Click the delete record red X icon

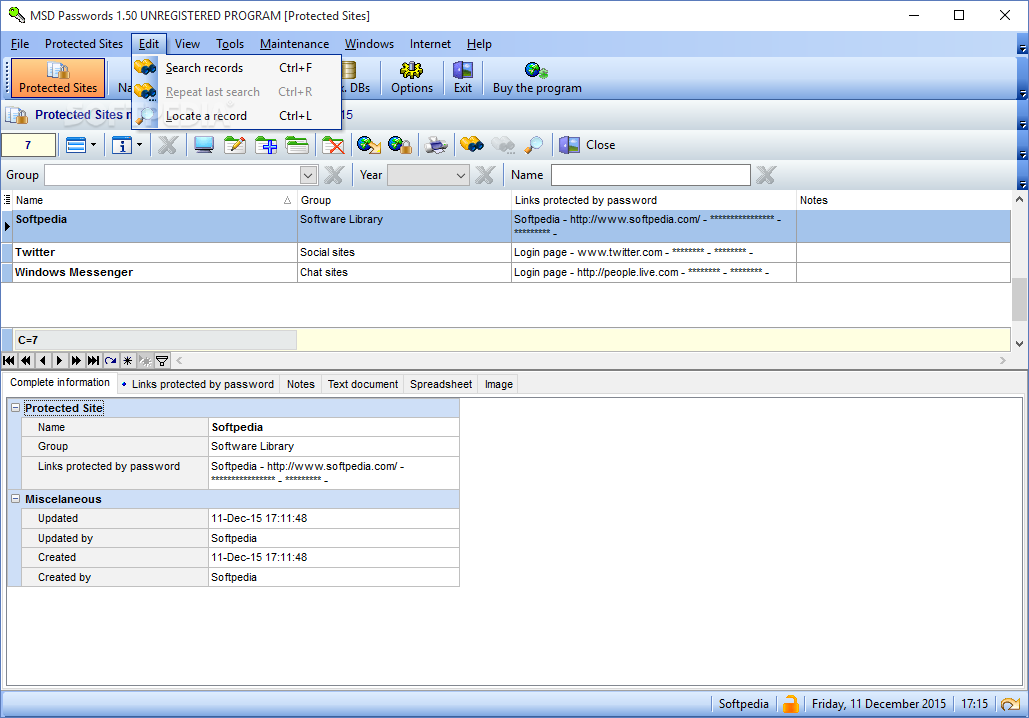pyautogui.click(x=333, y=145)
